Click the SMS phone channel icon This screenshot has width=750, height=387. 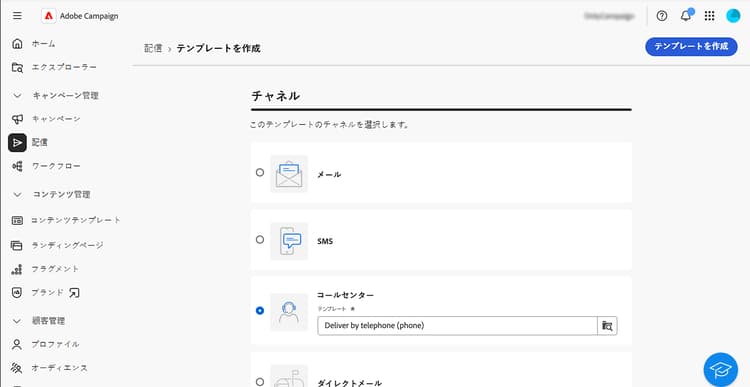(289, 241)
